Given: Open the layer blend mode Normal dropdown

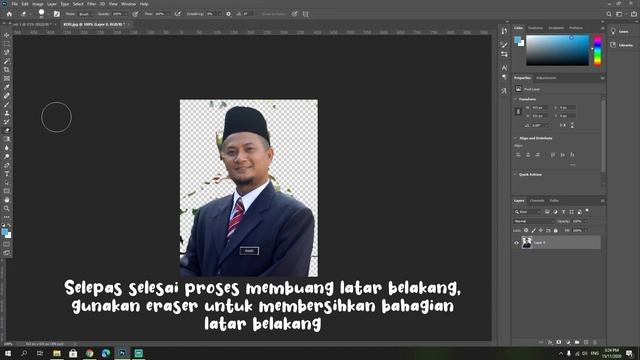Looking at the screenshot, I should point(533,221).
